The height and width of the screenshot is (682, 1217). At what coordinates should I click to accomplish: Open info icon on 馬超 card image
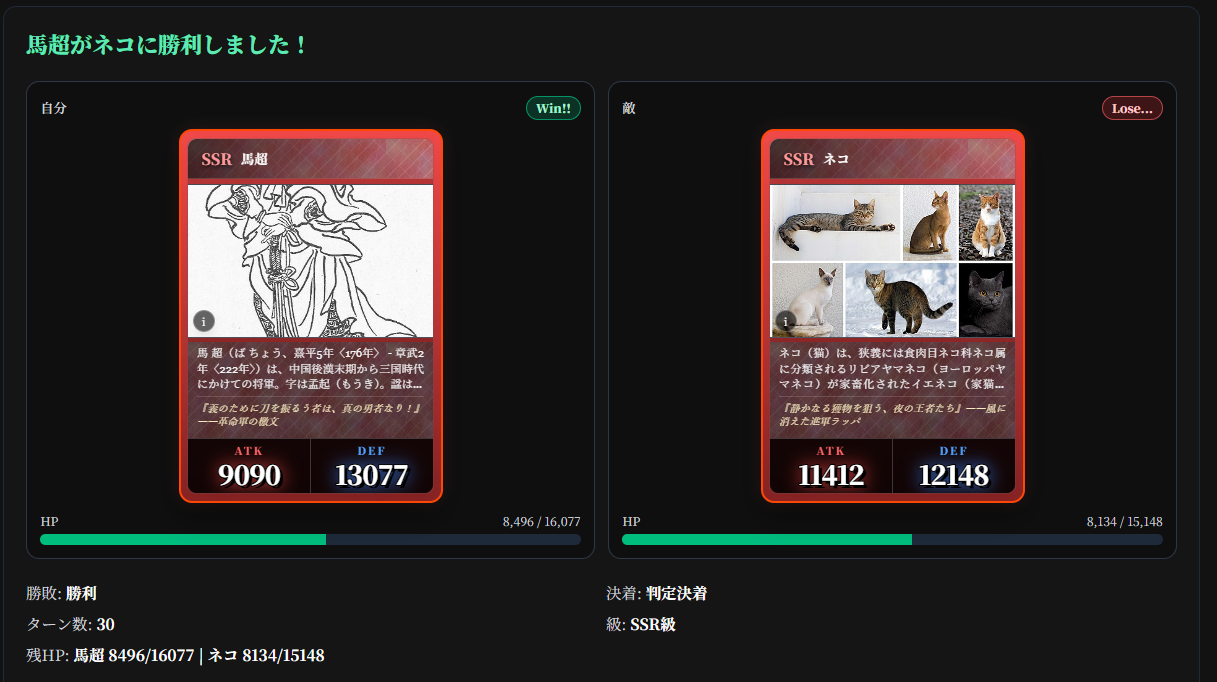pos(204,321)
